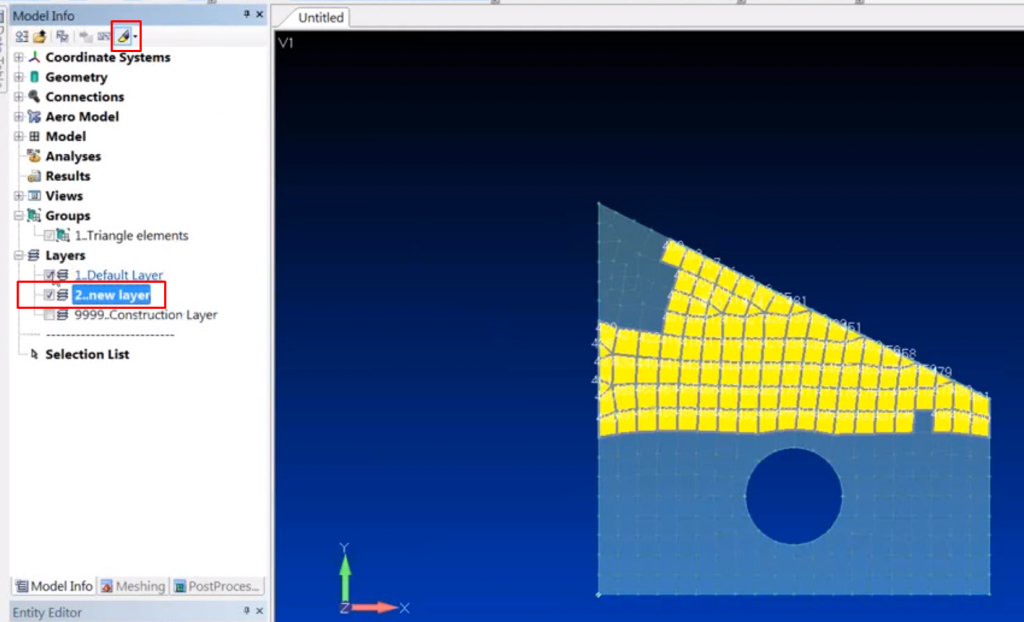The image size is (1024, 622).
Task: Click the greyed icon left of the highlighter
Action: tap(103, 37)
